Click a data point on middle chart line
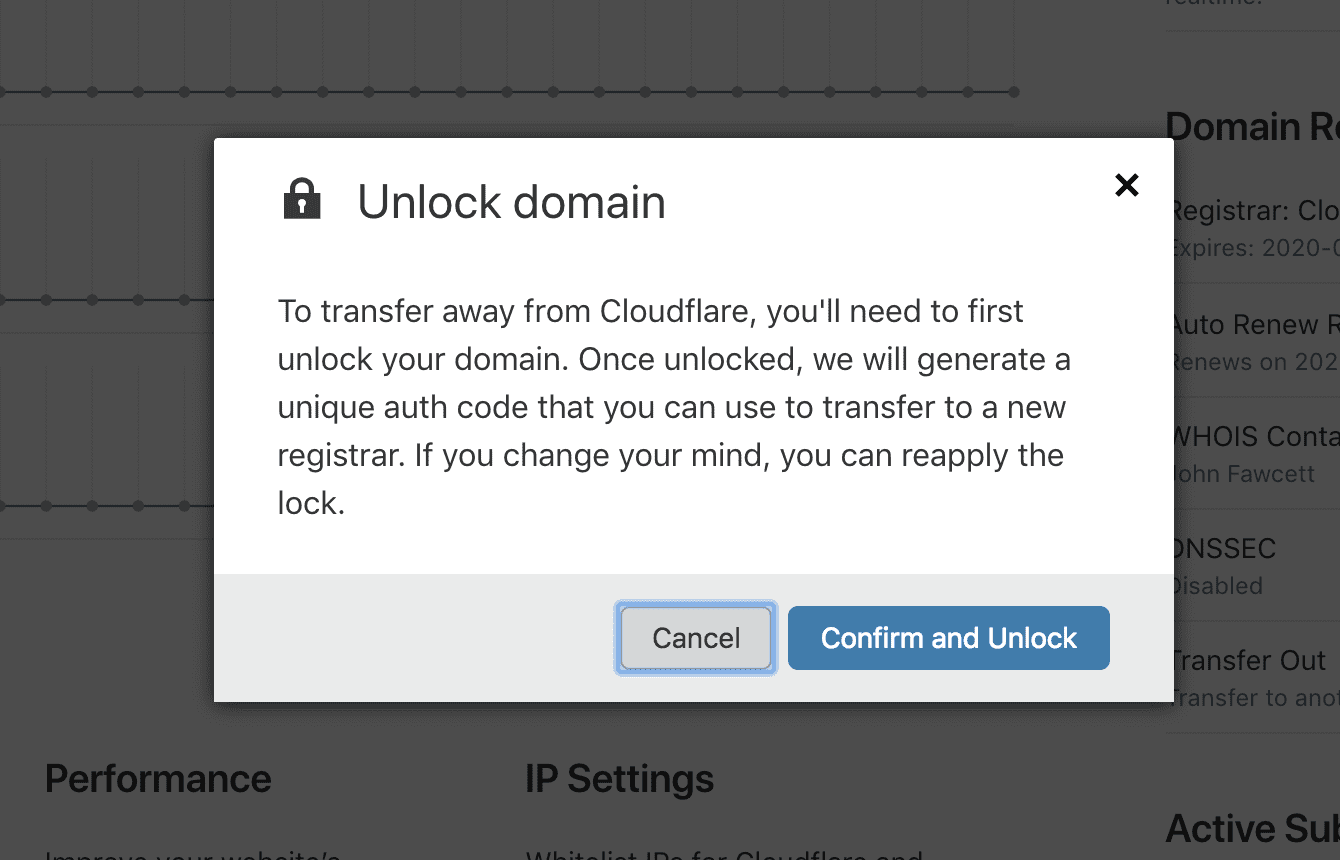The width and height of the screenshot is (1340, 860). point(92,299)
